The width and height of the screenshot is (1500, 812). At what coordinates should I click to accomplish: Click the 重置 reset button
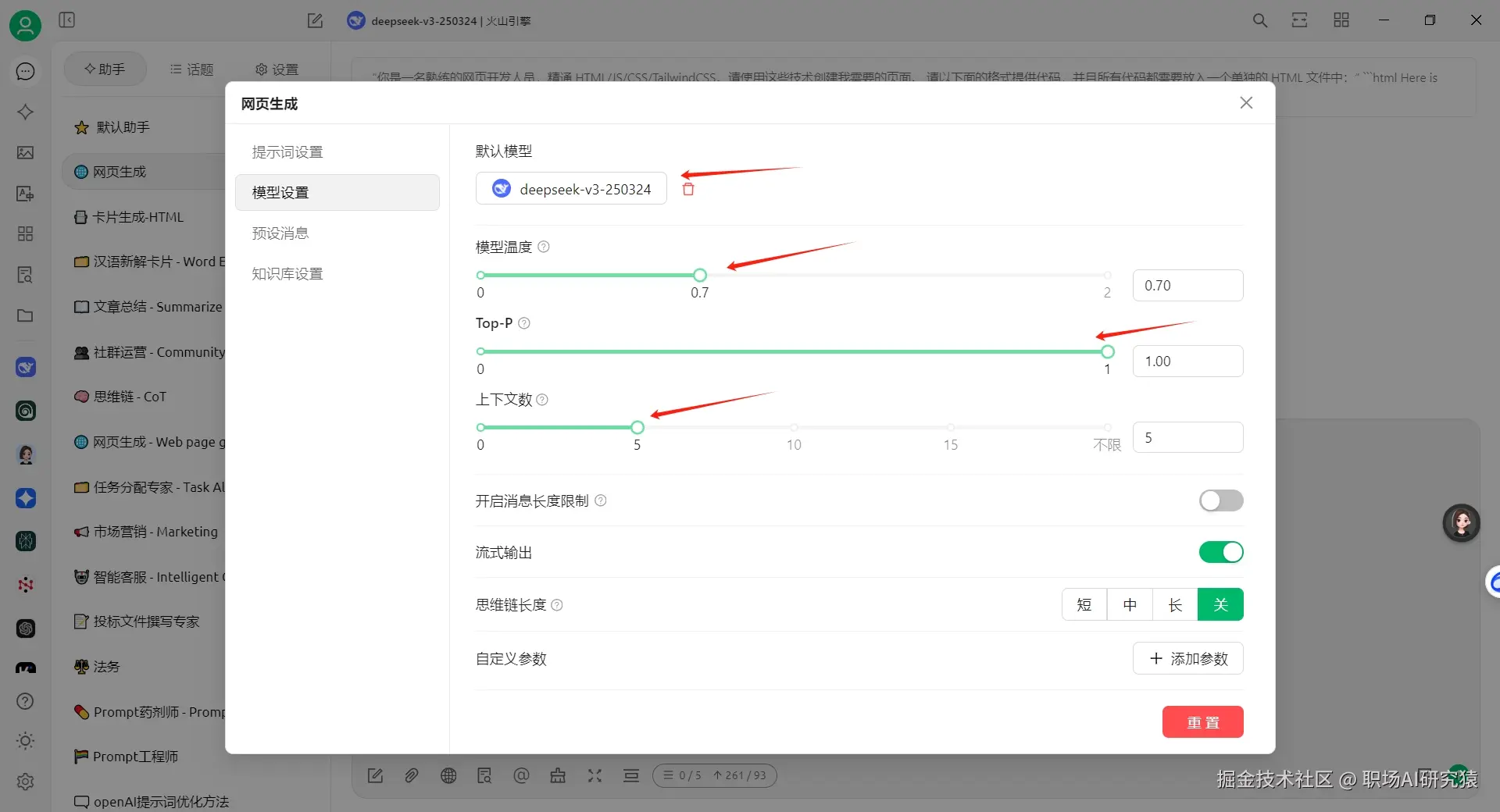click(1202, 721)
